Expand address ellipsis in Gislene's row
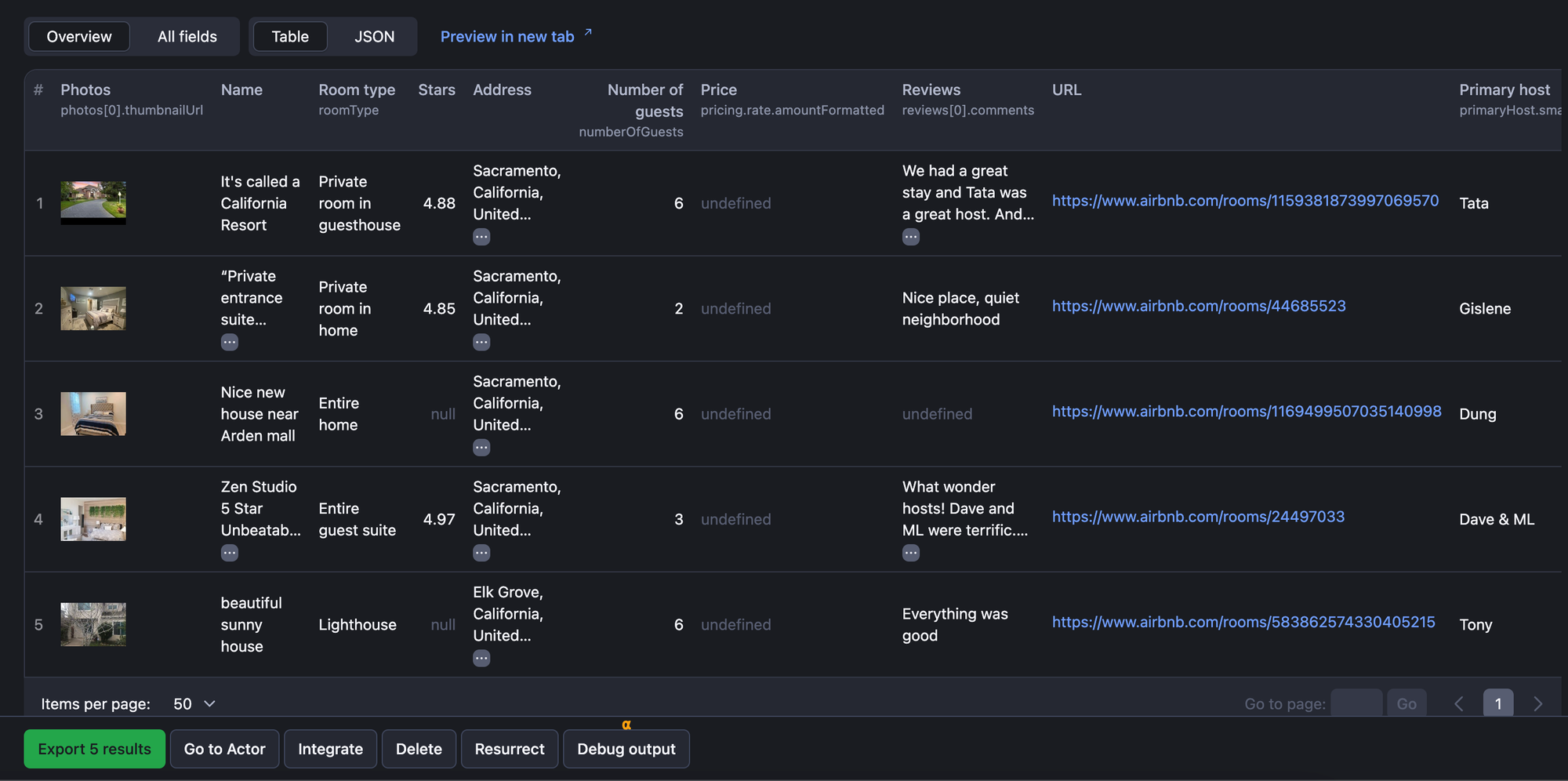This screenshot has height=781, width=1568. point(481,342)
